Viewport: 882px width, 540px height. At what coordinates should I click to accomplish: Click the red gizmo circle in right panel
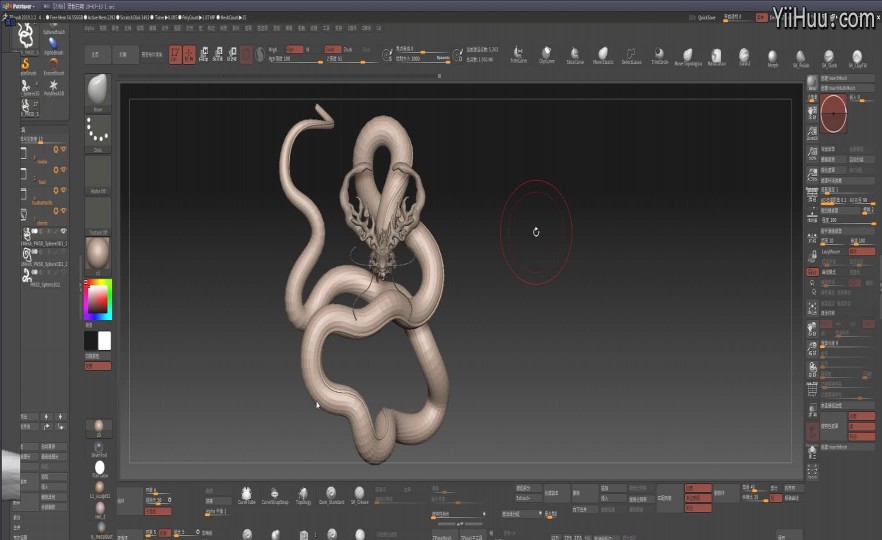tap(834, 113)
